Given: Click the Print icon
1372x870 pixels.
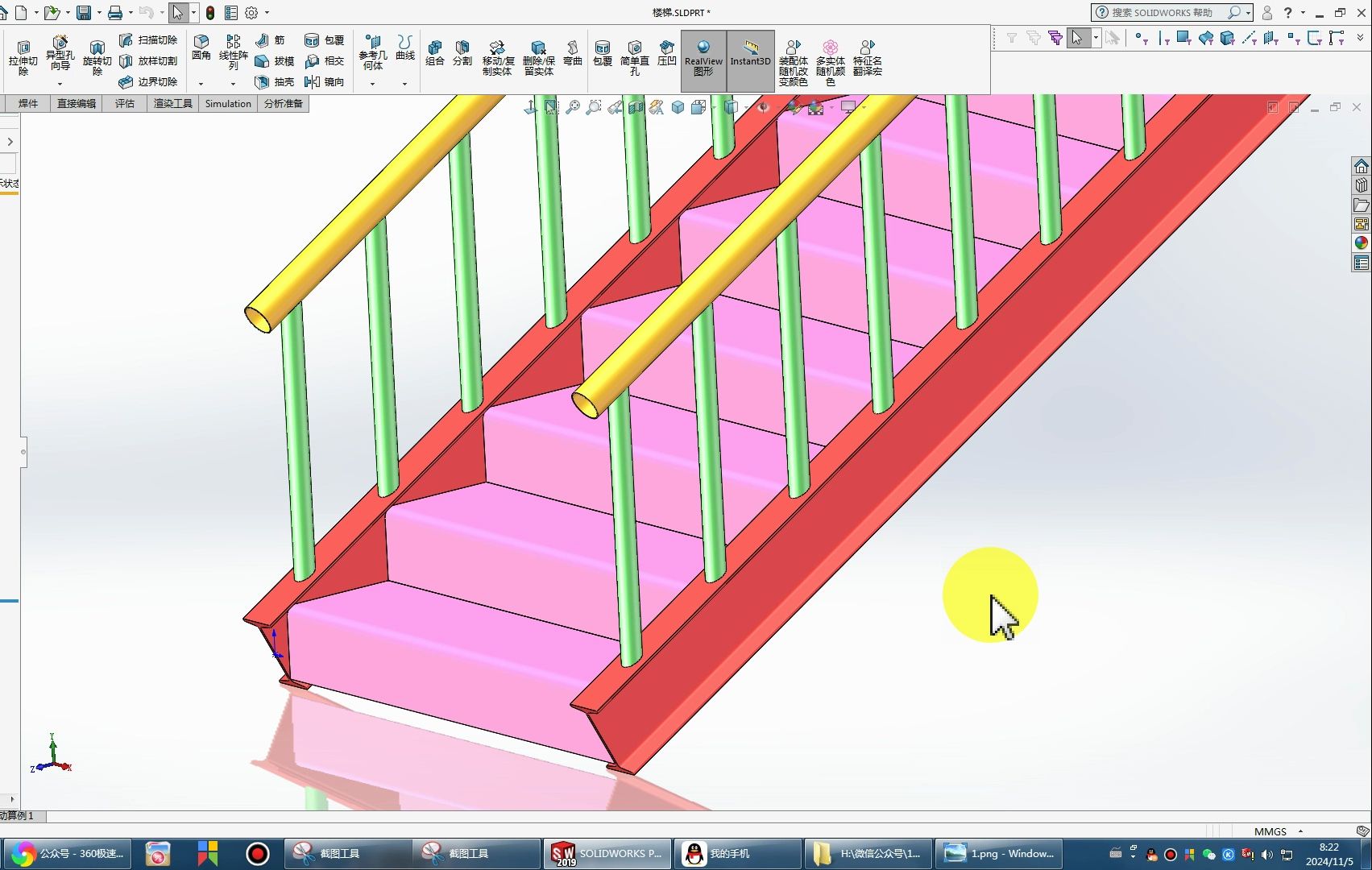Looking at the screenshot, I should click(115, 13).
